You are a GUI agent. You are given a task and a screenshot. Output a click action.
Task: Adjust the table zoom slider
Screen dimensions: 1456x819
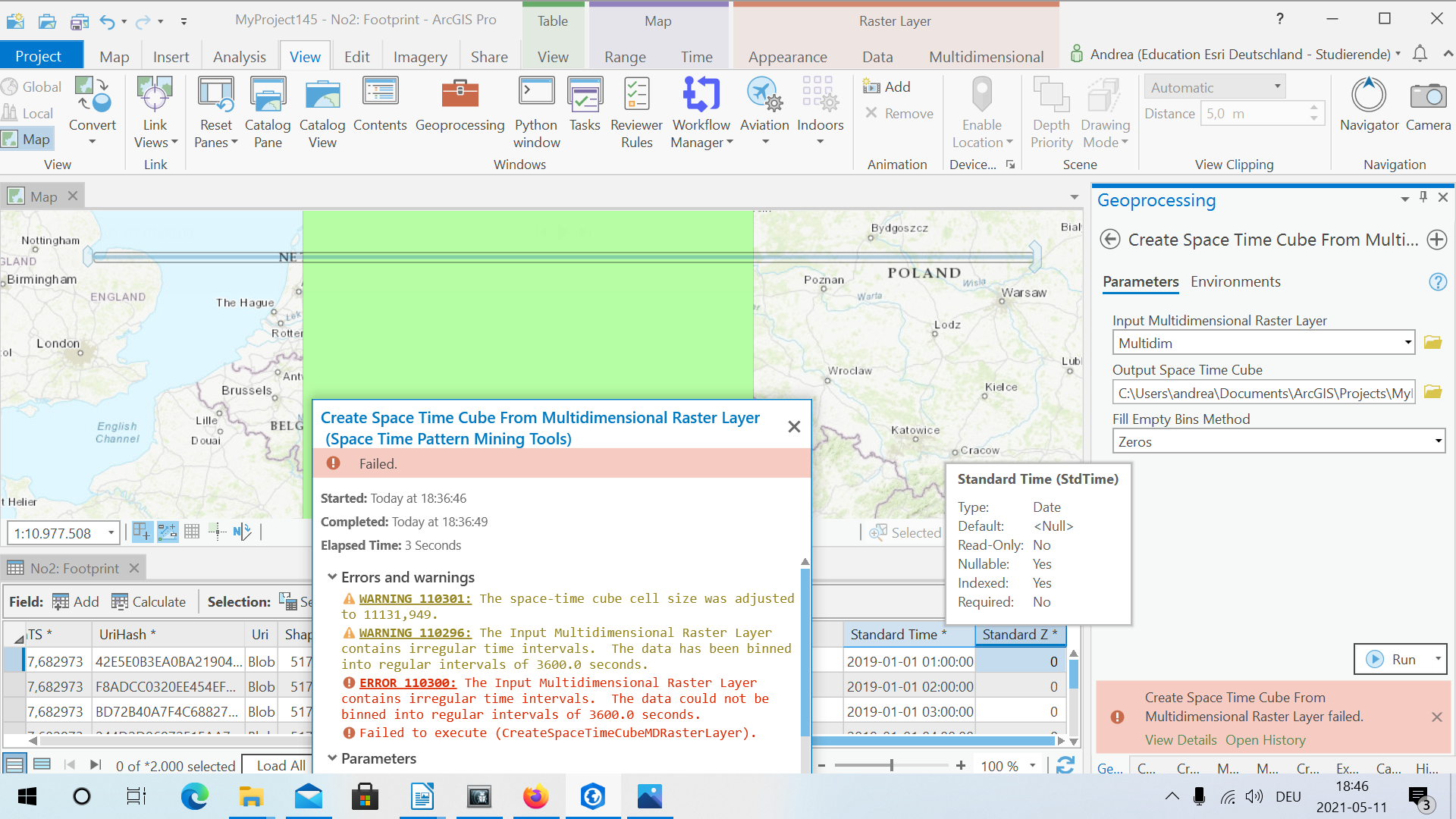(x=892, y=766)
